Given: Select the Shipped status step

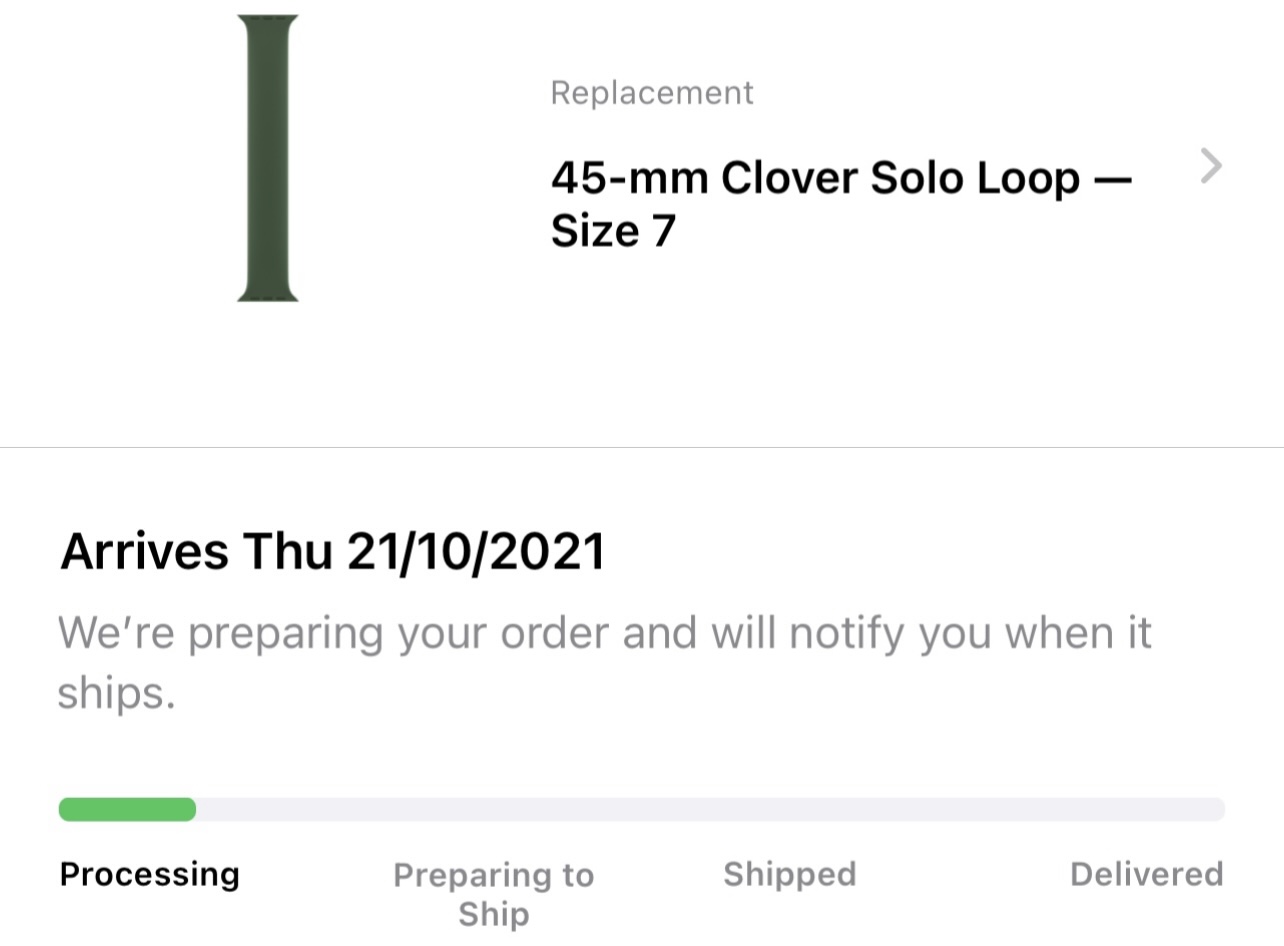Looking at the screenshot, I should coord(790,874).
